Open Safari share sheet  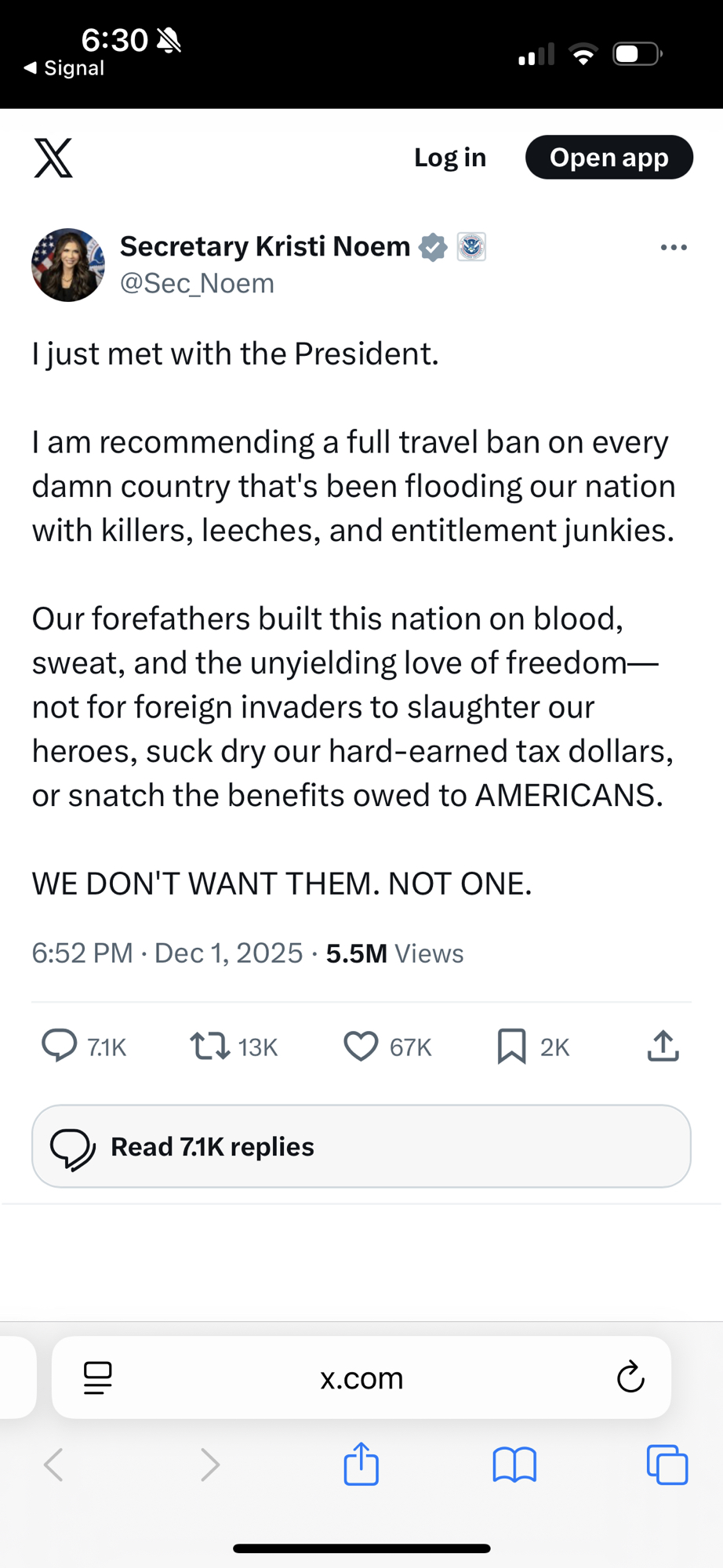click(361, 1464)
